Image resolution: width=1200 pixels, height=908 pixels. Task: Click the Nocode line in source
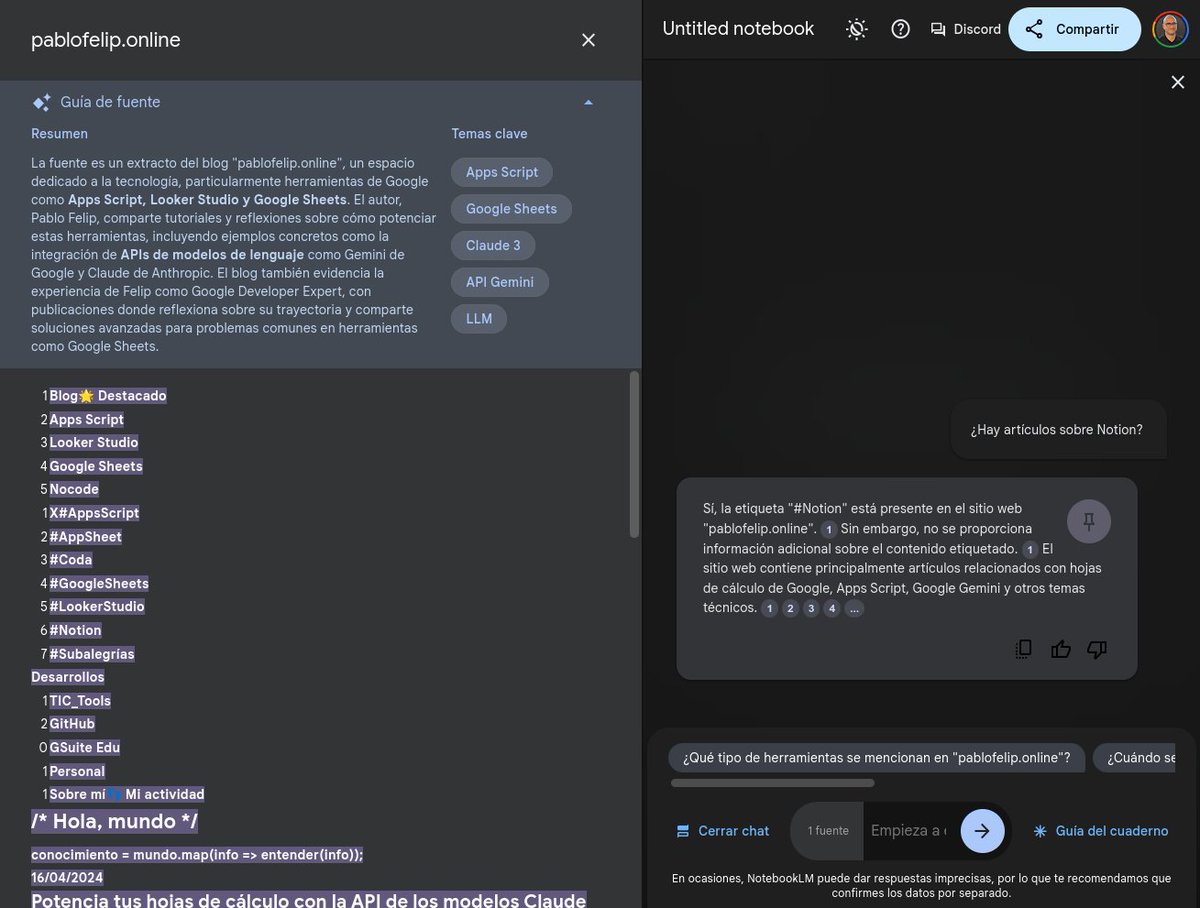tap(74, 489)
